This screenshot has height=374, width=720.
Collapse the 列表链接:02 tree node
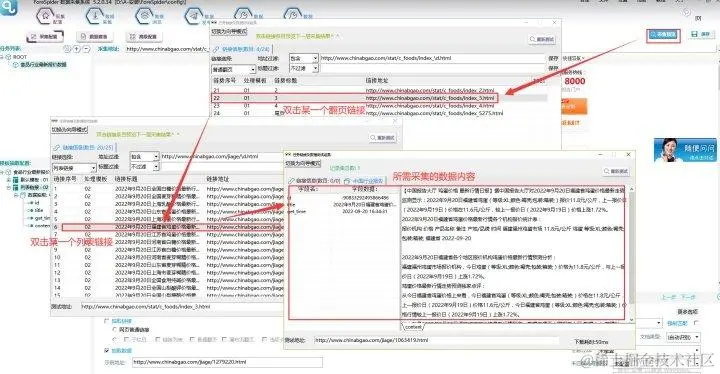coord(9,187)
